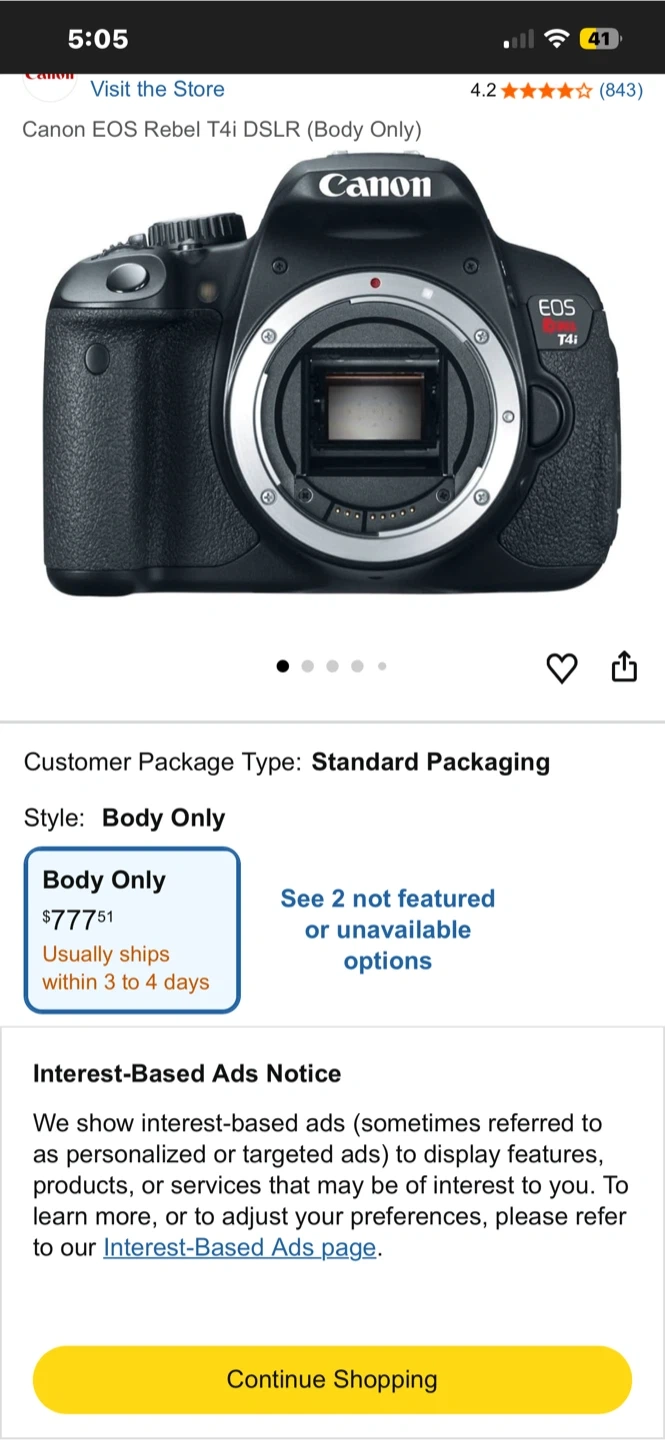Viewport: 665px width, 1440px height.
Task: Select the last small carousel dot
Action: (x=382, y=666)
